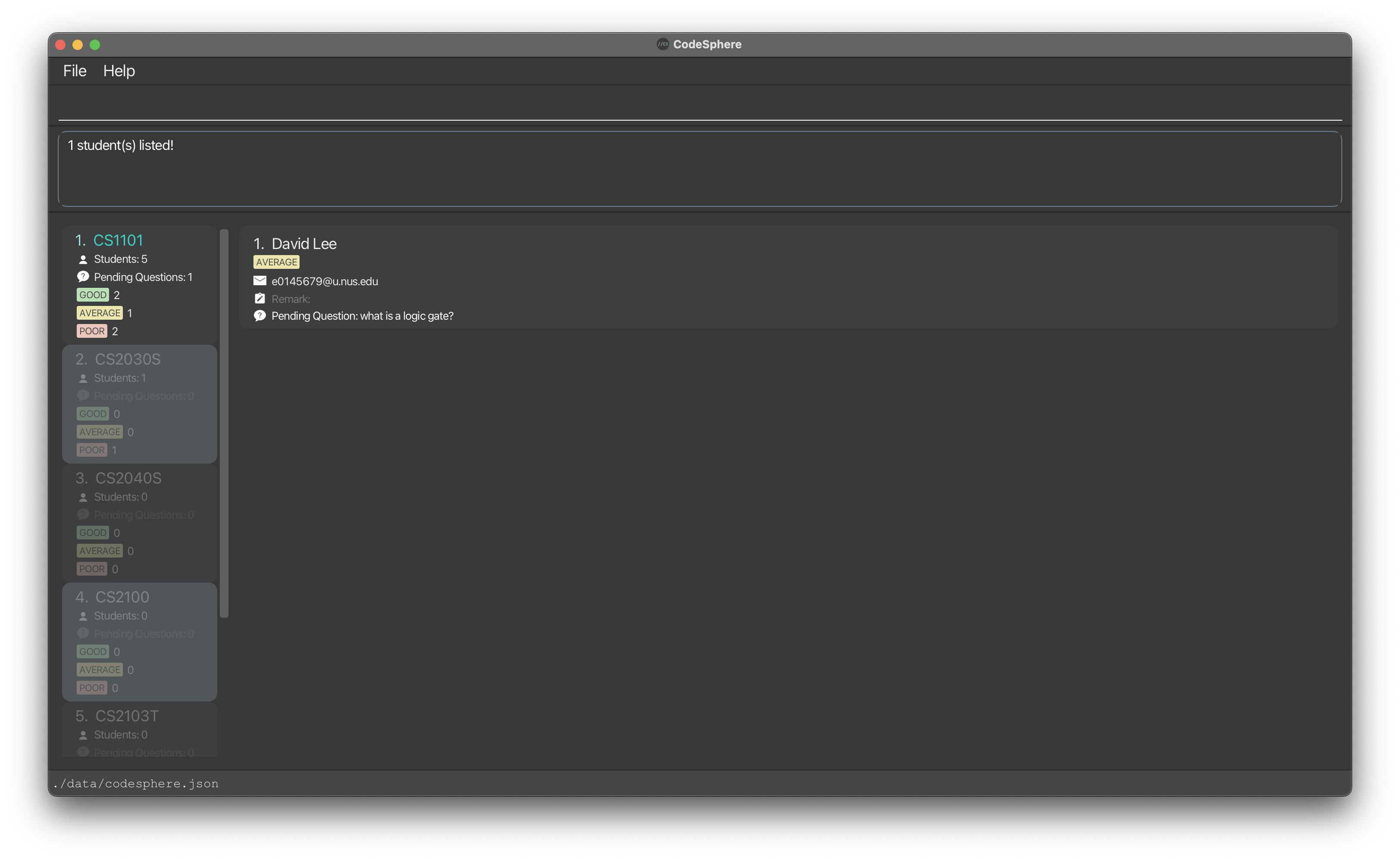Click the CS2030S POOR tag
Image resolution: width=1400 pixels, height=860 pixels.
91,450
